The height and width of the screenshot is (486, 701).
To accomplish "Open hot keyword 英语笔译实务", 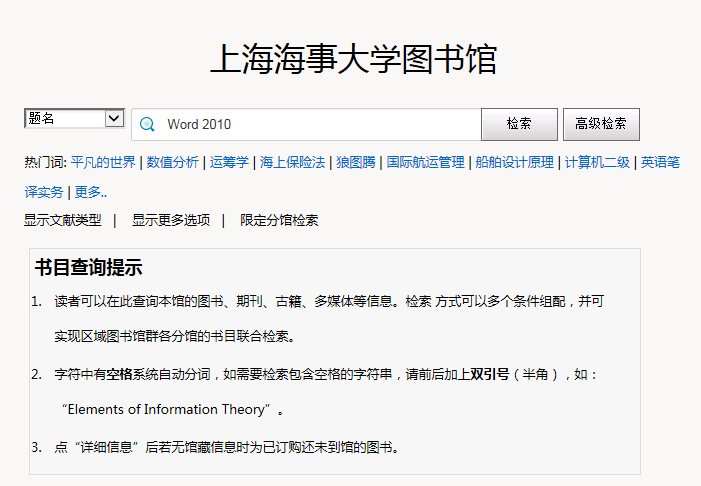I will coord(660,162).
